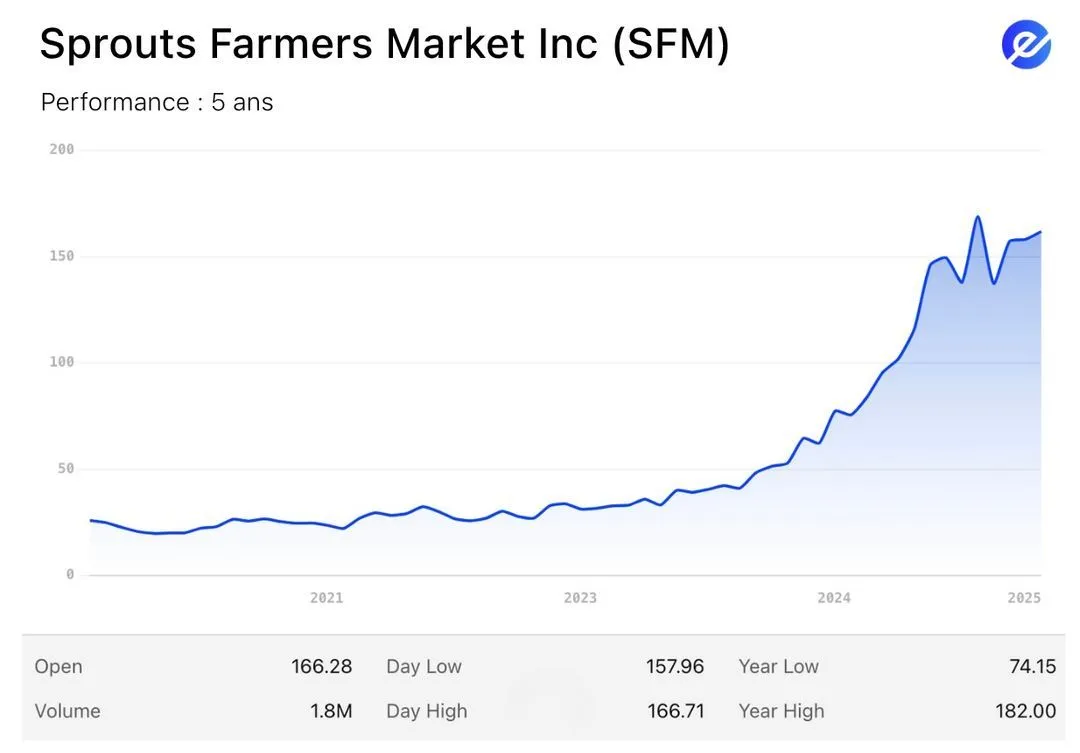This screenshot has width=1080, height=753.
Task: Select the 100 gridline label
Action: pyautogui.click(x=62, y=362)
